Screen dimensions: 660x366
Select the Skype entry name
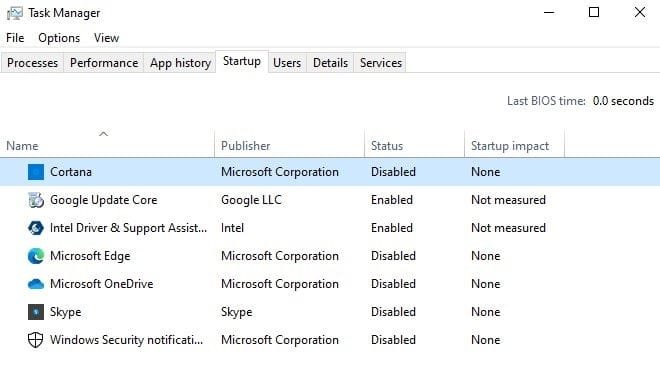pos(66,312)
